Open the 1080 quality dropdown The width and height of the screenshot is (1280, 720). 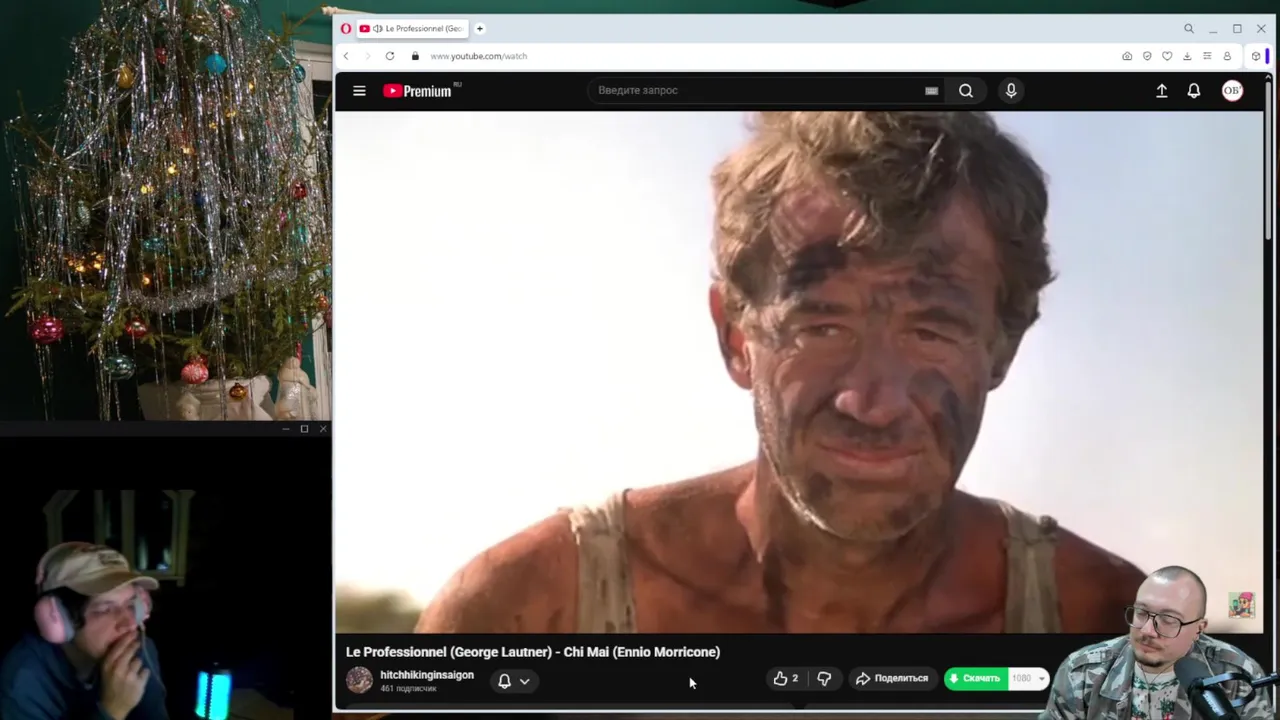(1028, 678)
